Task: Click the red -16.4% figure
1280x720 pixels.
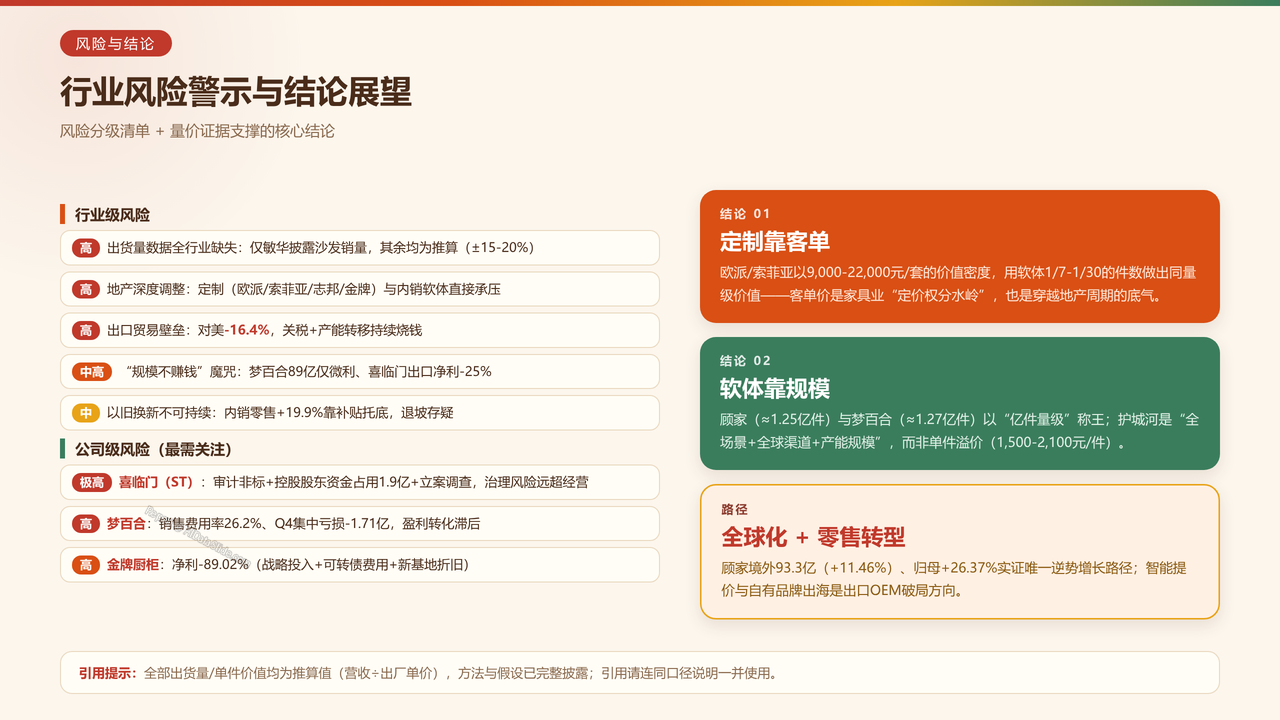Action: tap(247, 330)
